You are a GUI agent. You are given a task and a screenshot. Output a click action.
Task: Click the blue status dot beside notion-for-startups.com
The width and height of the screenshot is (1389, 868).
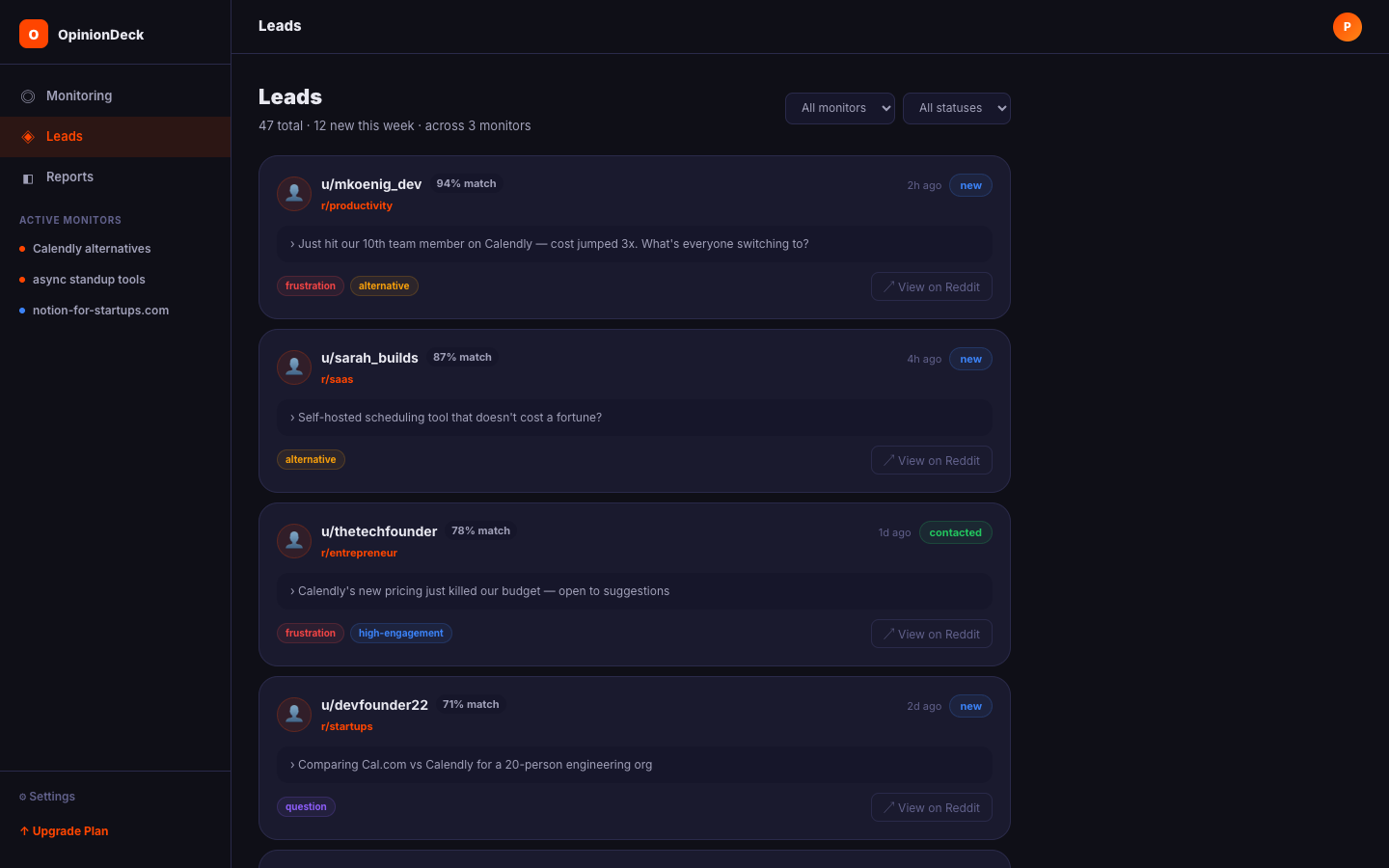(x=20, y=310)
